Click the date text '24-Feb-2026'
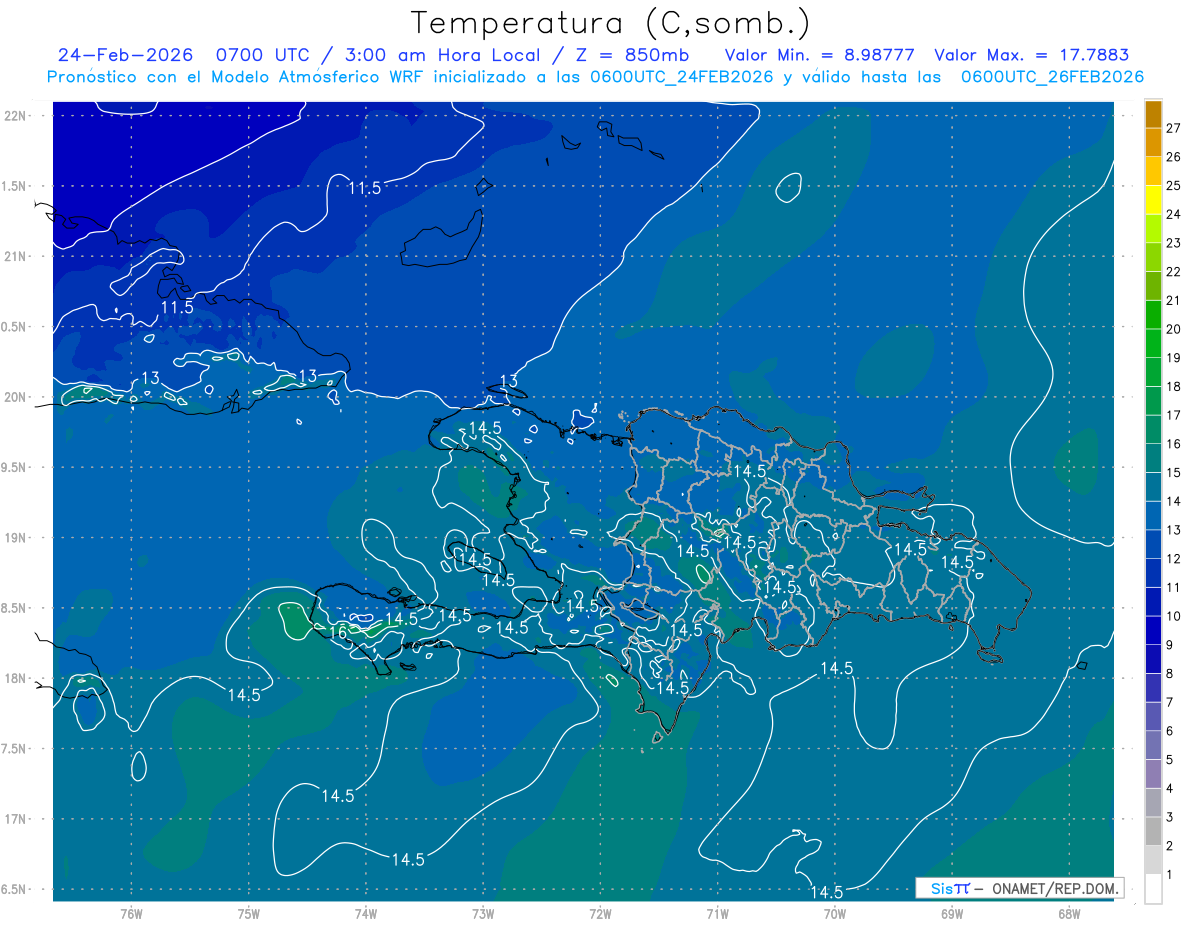 (126, 55)
